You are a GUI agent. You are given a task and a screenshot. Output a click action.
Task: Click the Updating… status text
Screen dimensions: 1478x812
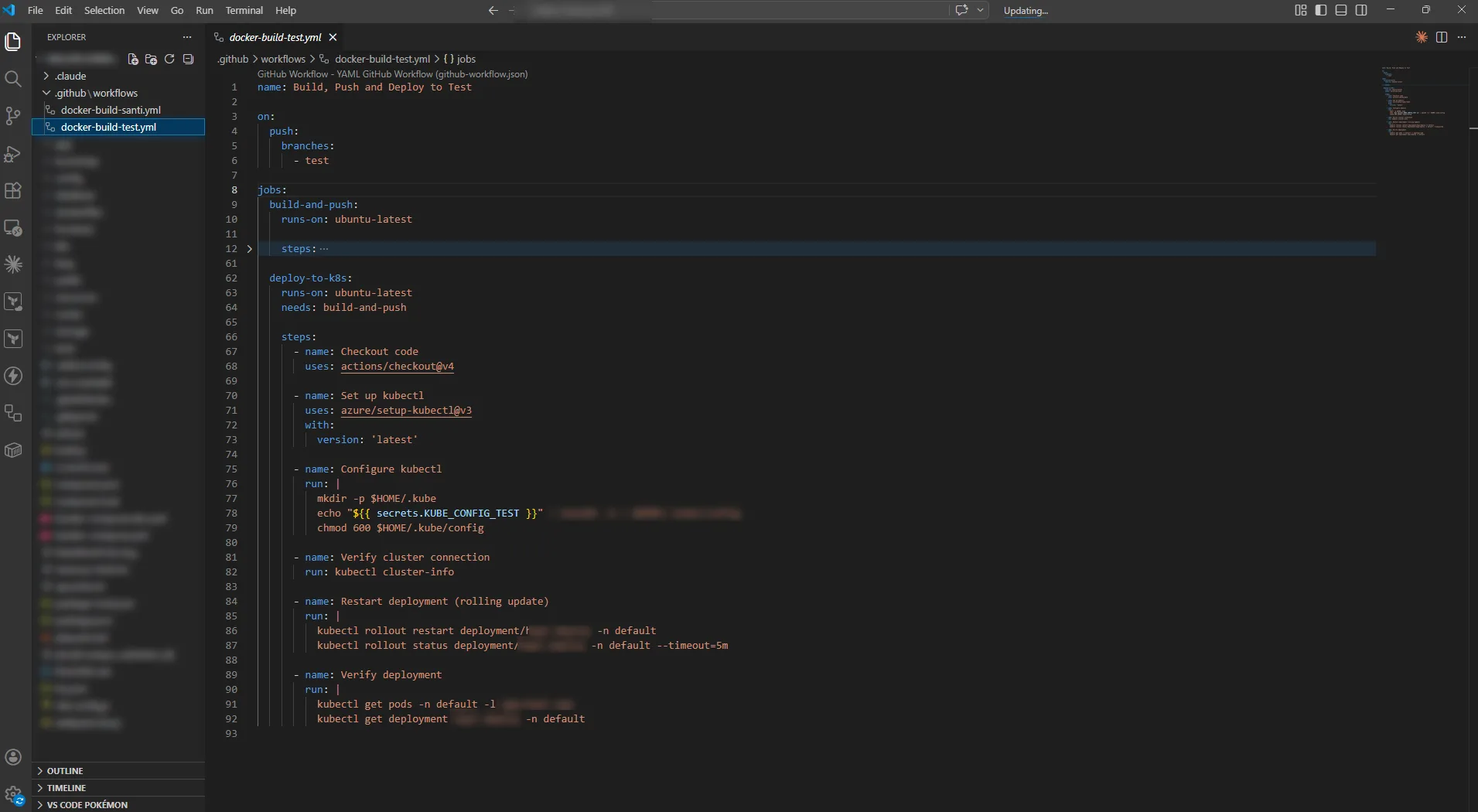(1026, 11)
